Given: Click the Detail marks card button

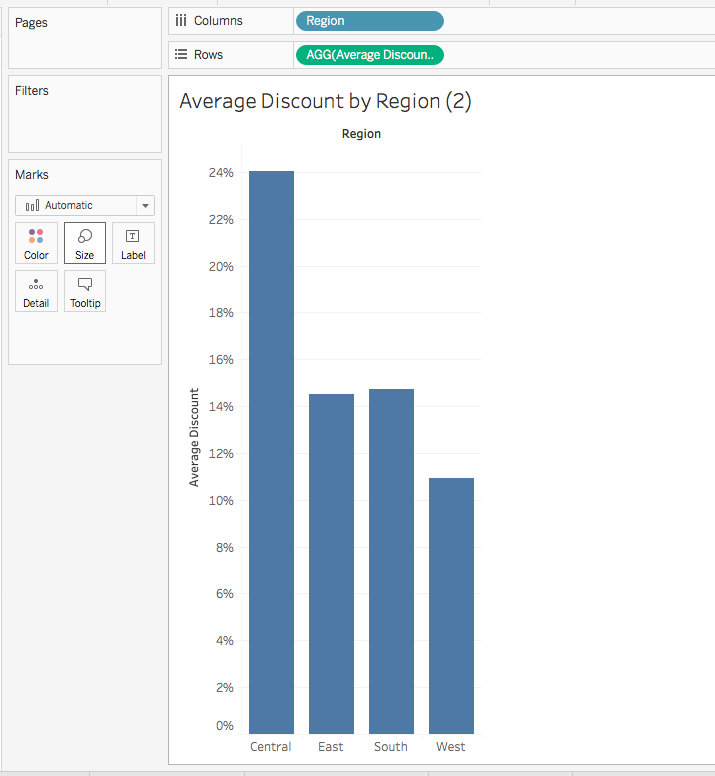Looking at the screenshot, I should [36, 291].
